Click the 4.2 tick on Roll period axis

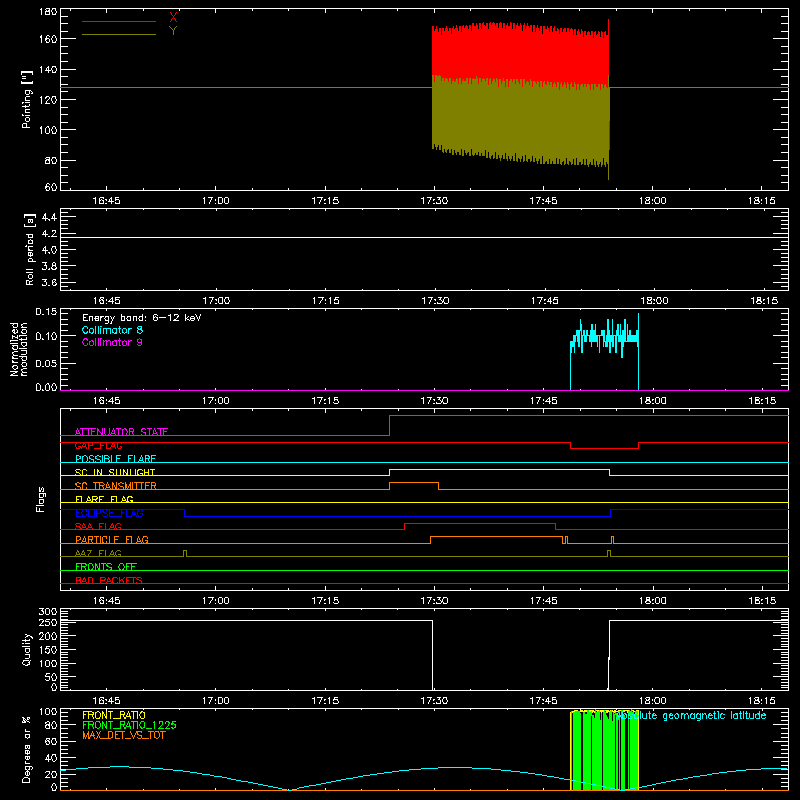tap(49, 234)
